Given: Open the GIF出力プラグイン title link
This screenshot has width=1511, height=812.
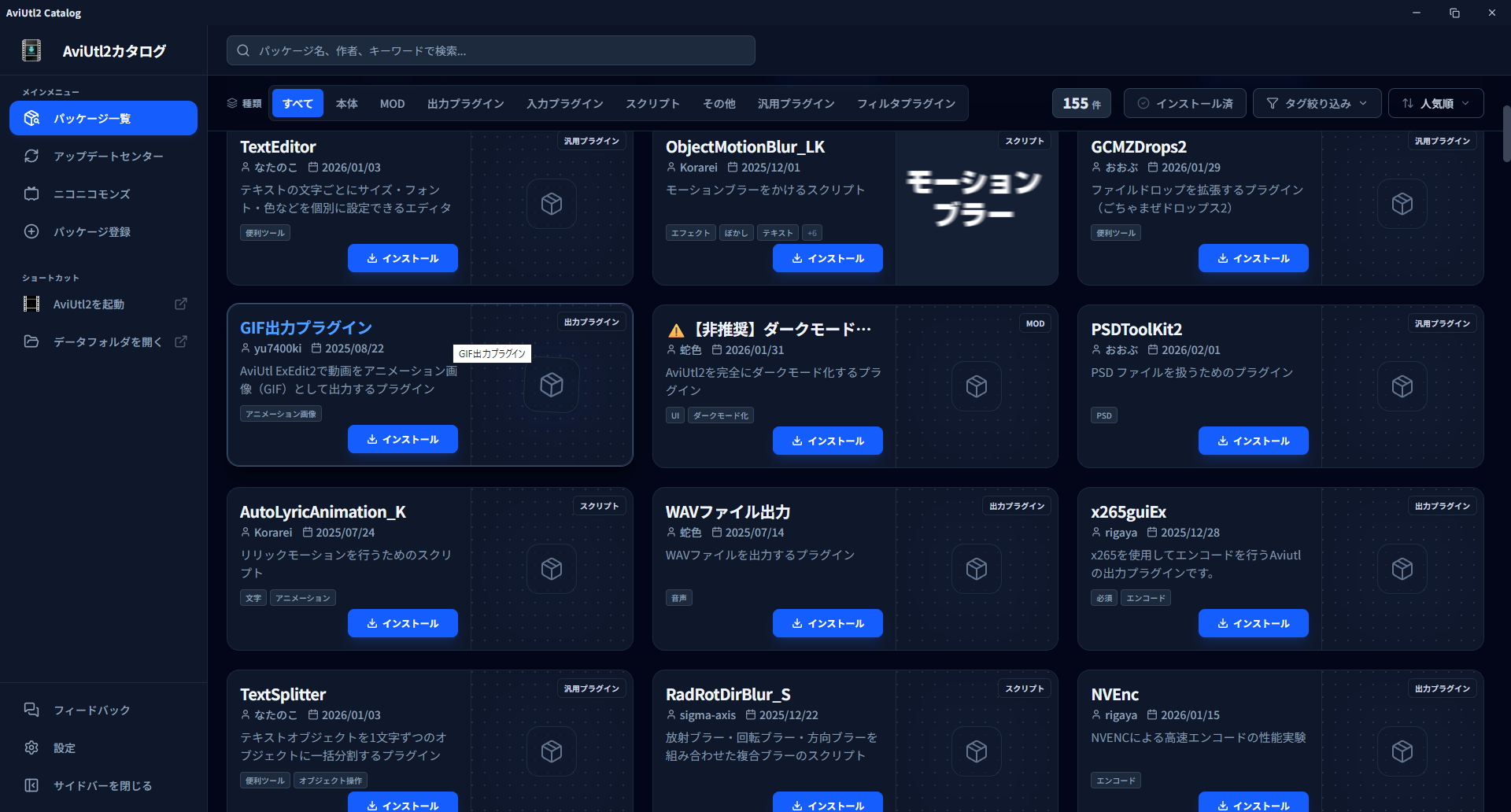Looking at the screenshot, I should pyautogui.click(x=305, y=328).
